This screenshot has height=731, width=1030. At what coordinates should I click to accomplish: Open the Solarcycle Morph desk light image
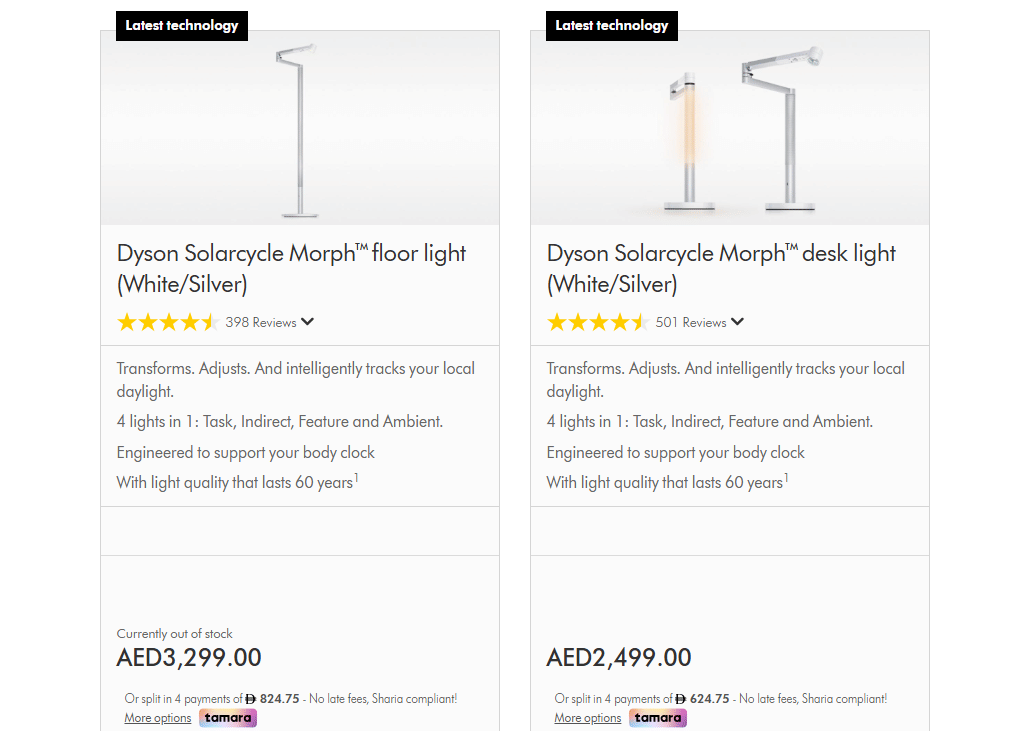pos(729,130)
